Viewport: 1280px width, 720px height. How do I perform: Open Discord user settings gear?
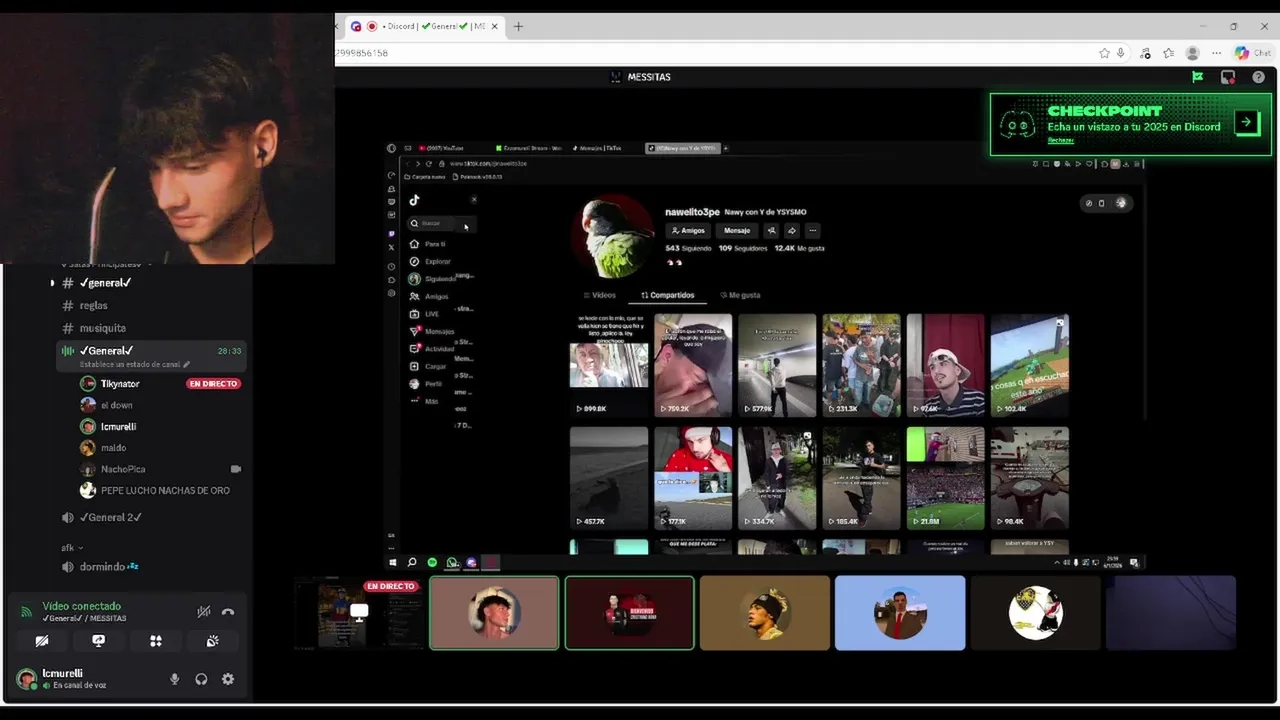point(228,679)
